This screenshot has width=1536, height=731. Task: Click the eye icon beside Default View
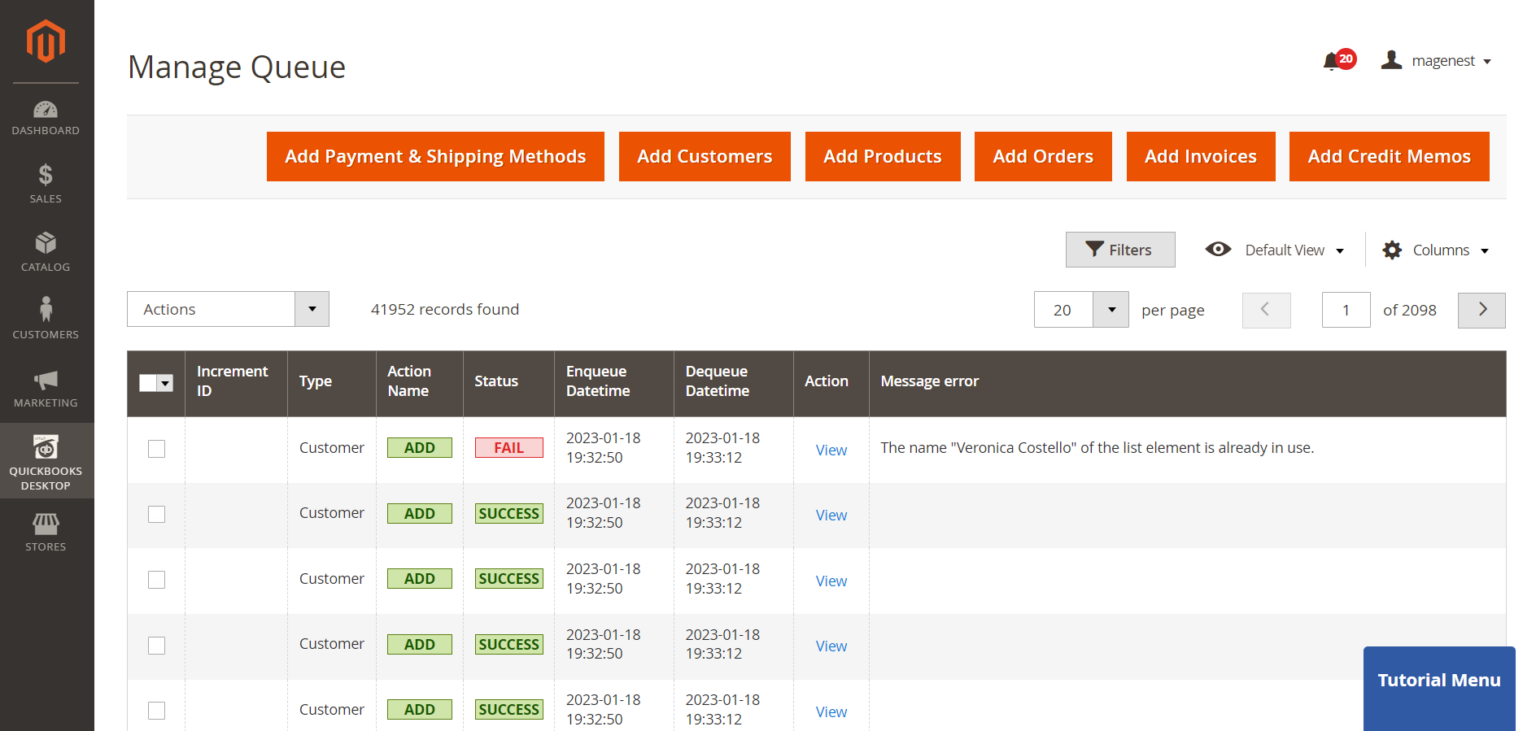[x=1218, y=249]
